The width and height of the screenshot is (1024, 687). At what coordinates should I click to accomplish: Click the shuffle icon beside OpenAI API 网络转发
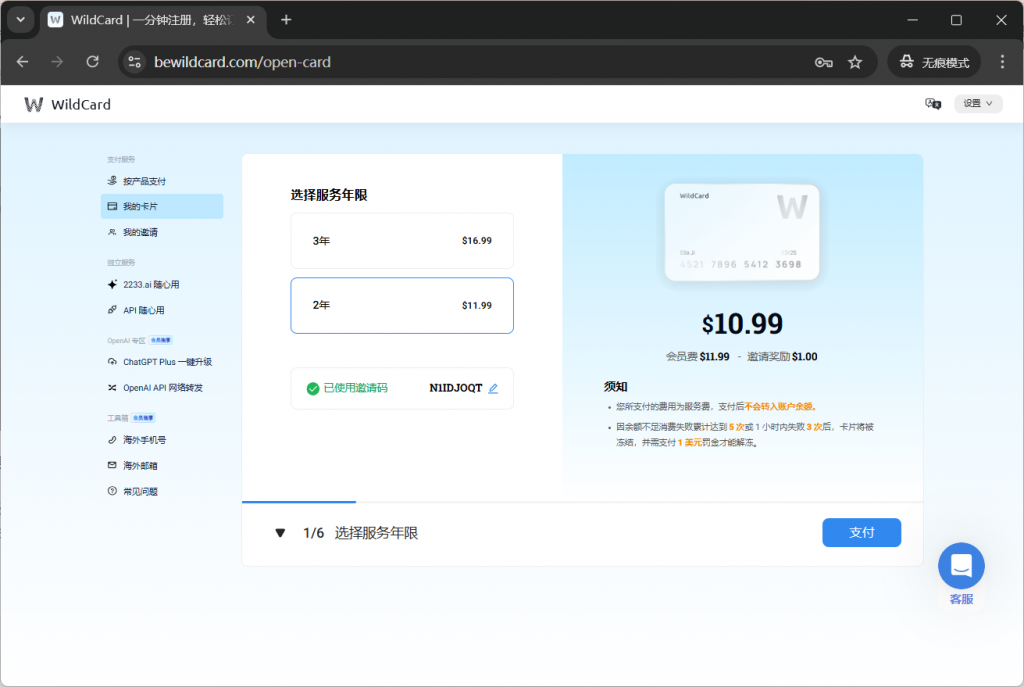click(x=112, y=388)
